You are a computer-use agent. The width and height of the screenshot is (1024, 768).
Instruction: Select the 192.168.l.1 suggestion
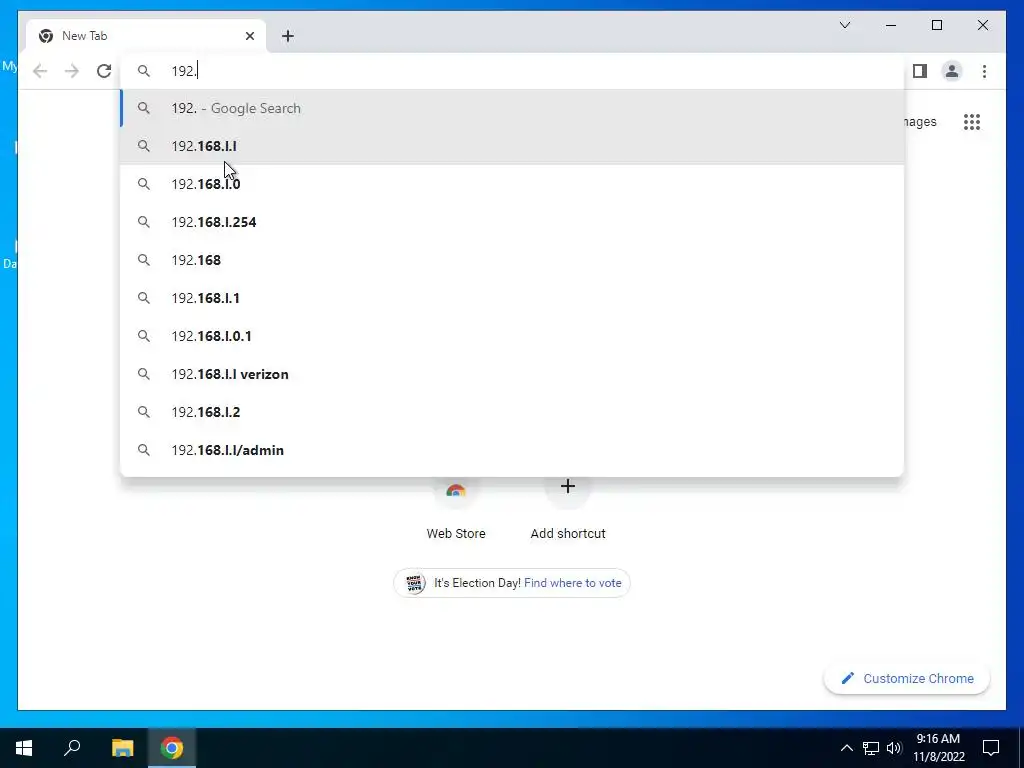tap(513, 298)
